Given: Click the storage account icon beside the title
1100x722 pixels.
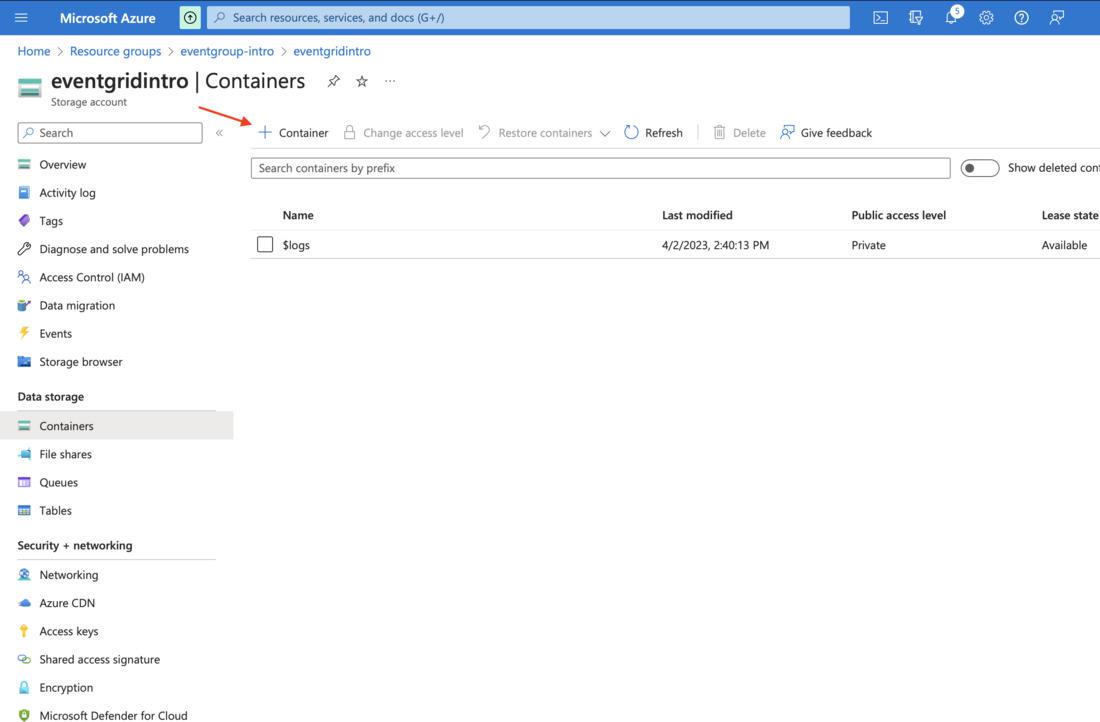Looking at the screenshot, I should tap(29, 88).
